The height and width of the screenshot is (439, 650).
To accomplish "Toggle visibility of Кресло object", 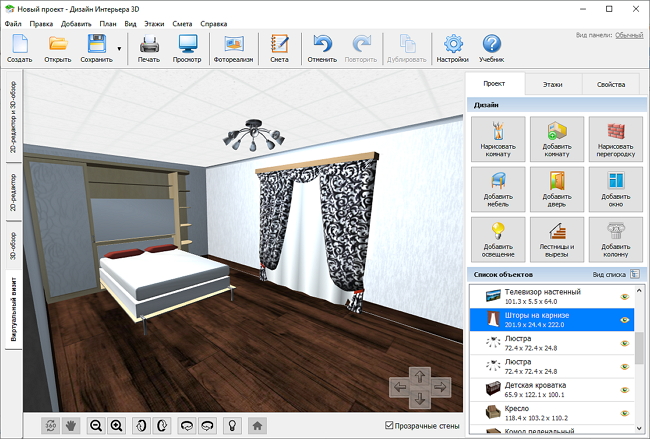I will [625, 413].
